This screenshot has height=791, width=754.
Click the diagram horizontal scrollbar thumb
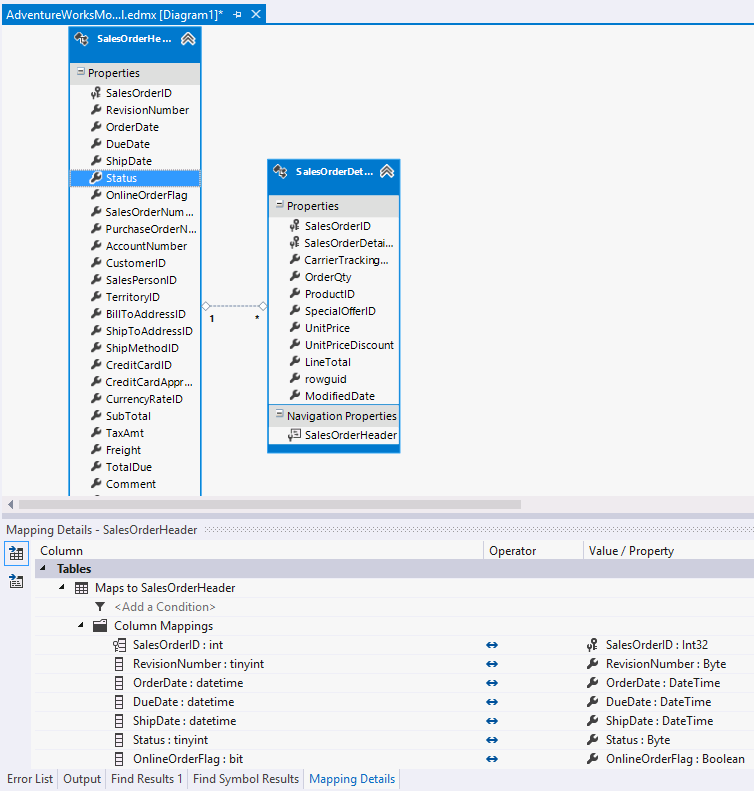[x=270, y=504]
